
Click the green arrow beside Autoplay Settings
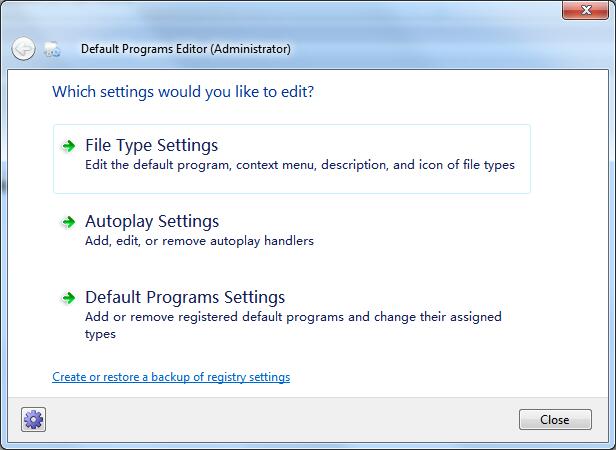click(x=68, y=222)
